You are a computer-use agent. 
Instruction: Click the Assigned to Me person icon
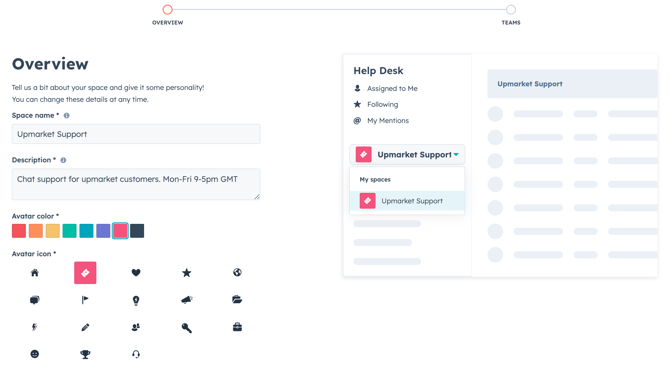357,88
